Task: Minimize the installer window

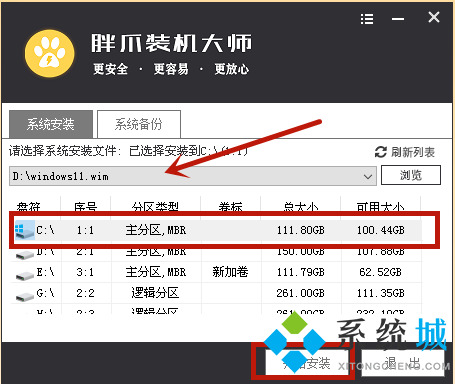Action: pyautogui.click(x=398, y=19)
